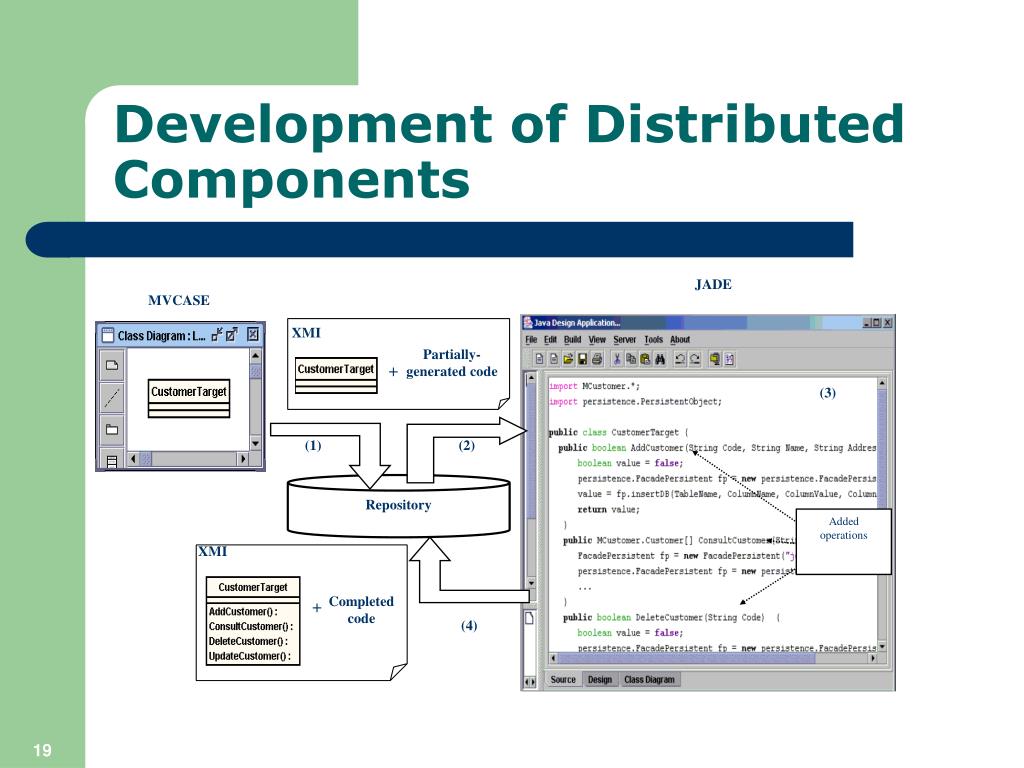This screenshot has width=1024, height=768.
Task: Click 'boolean value = false;' under AddCustomer
Action: click(630, 463)
